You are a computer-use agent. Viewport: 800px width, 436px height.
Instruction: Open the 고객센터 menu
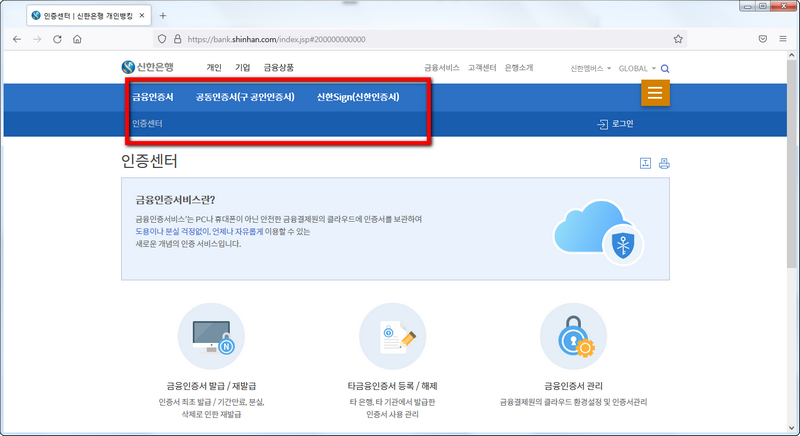point(482,67)
